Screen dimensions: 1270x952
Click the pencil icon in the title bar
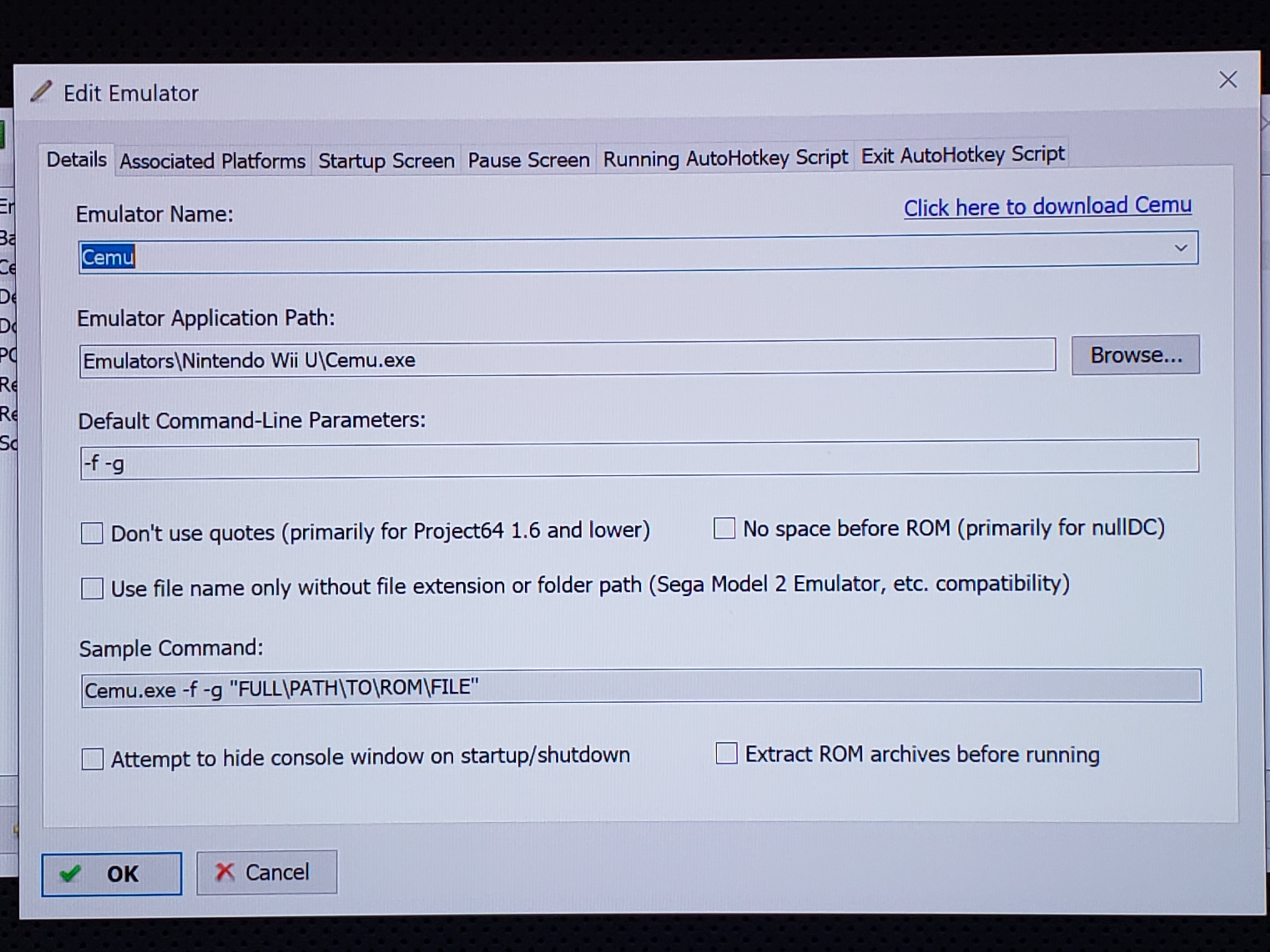pyautogui.click(x=41, y=92)
